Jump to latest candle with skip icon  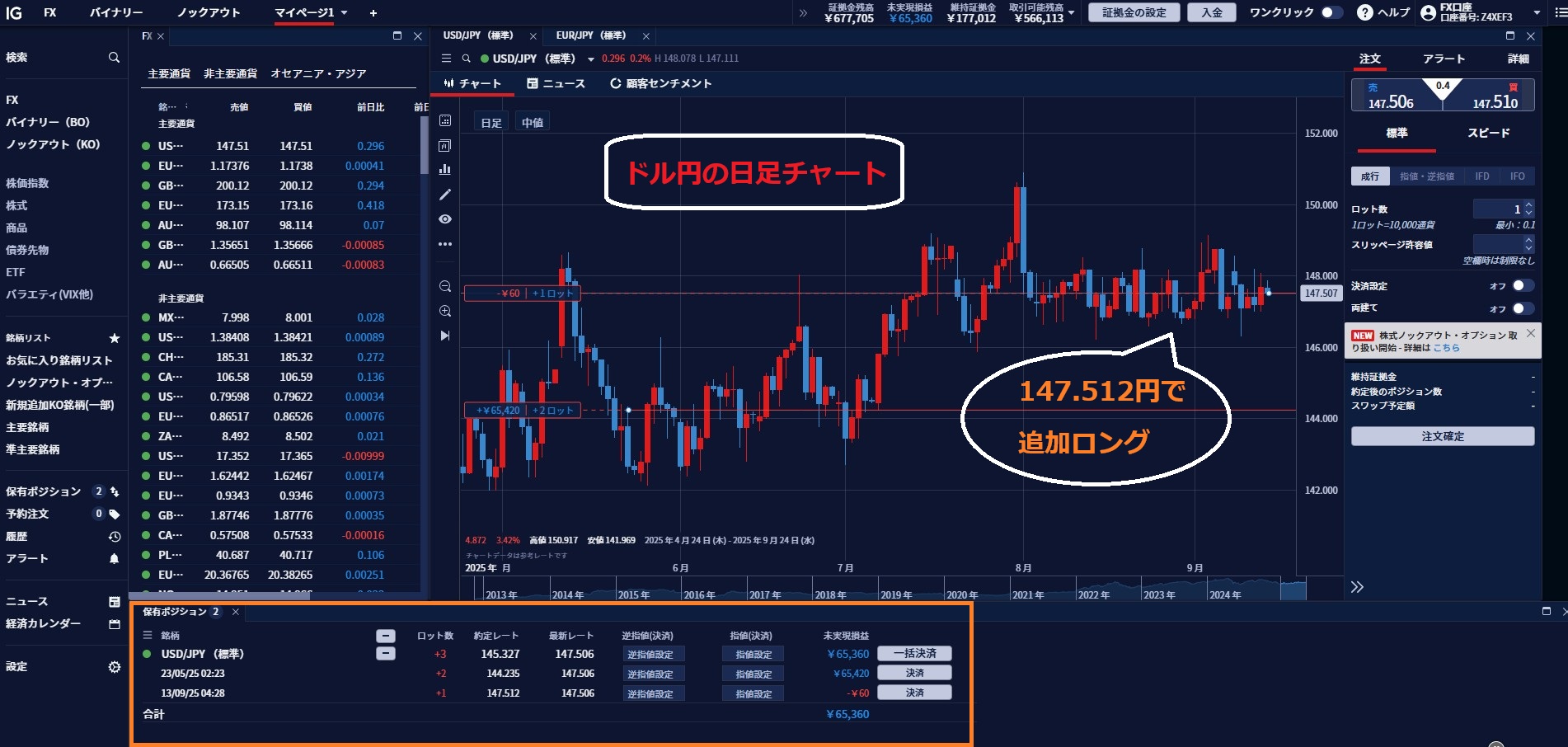[445, 336]
